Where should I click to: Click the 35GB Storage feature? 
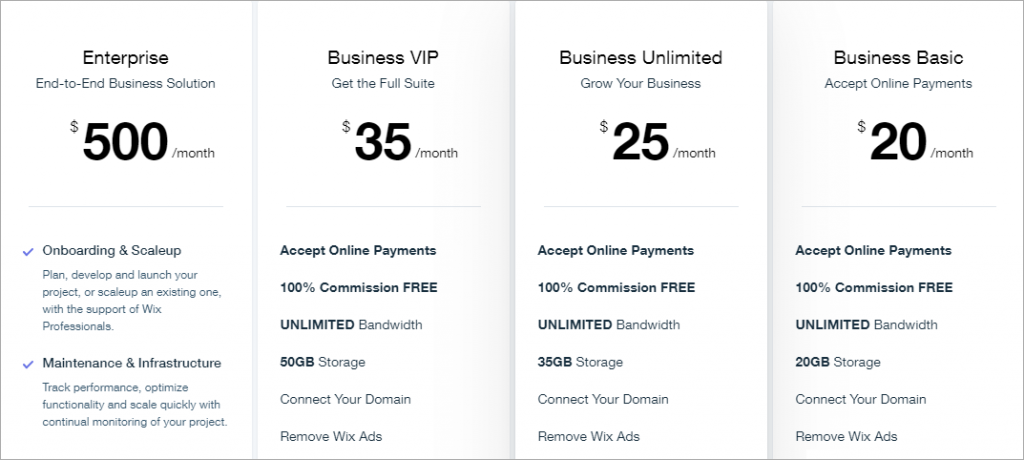tap(580, 362)
